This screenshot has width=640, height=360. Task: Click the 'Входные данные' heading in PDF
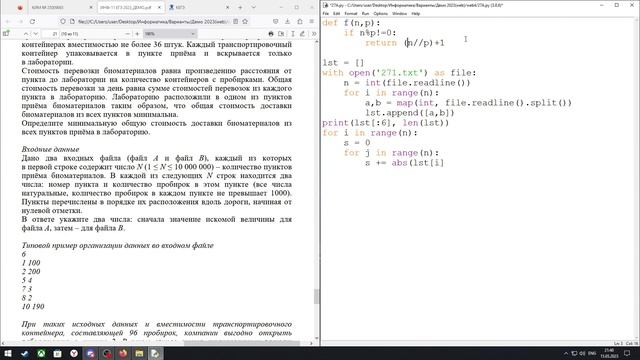pos(50,149)
